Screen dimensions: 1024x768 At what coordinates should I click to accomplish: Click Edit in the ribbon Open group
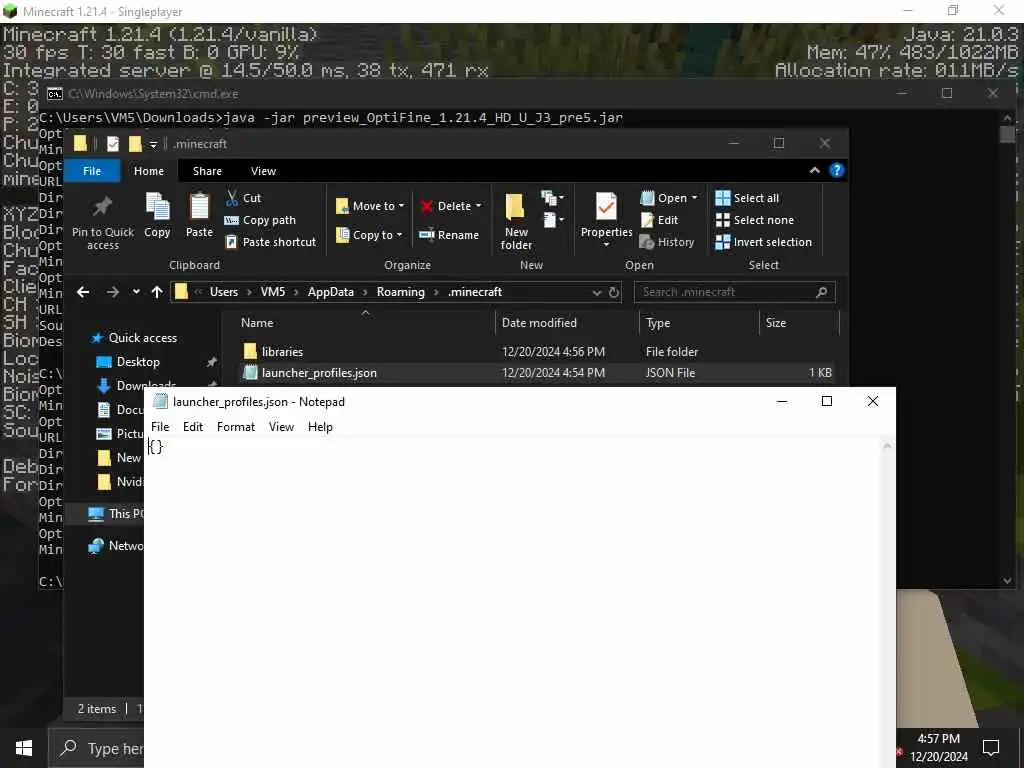coord(659,220)
